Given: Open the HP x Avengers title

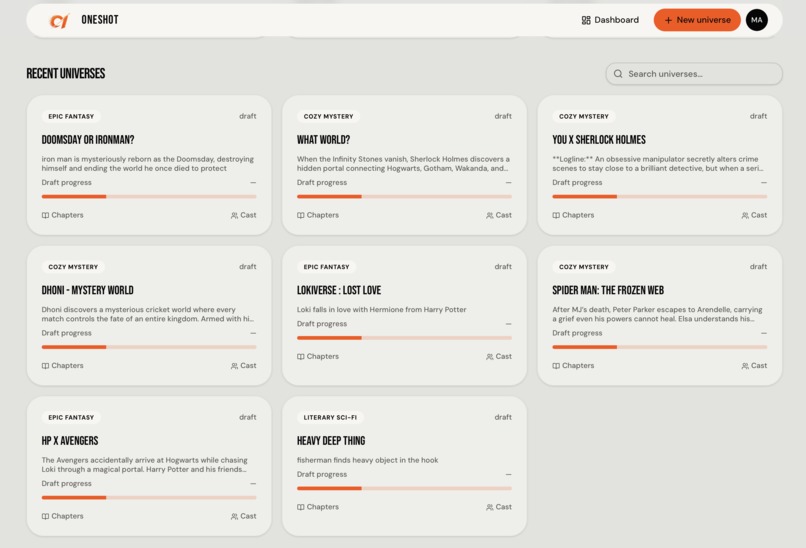Looking at the screenshot, I should [70, 441].
